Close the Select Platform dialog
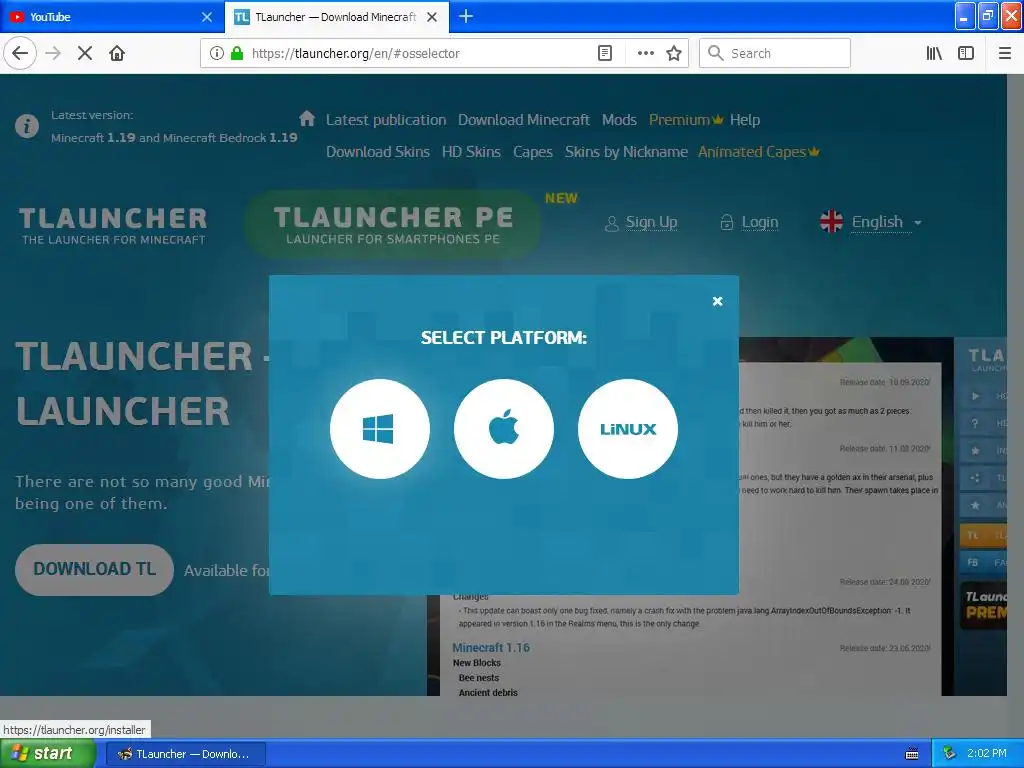The width and height of the screenshot is (1024, 768). point(717,301)
